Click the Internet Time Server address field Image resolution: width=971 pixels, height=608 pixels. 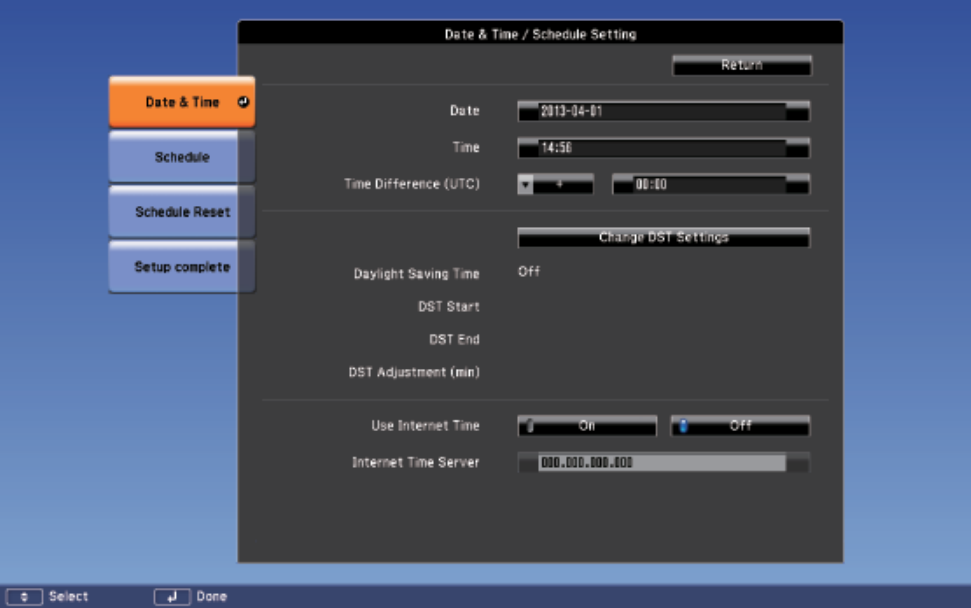pyautogui.click(x=663, y=463)
